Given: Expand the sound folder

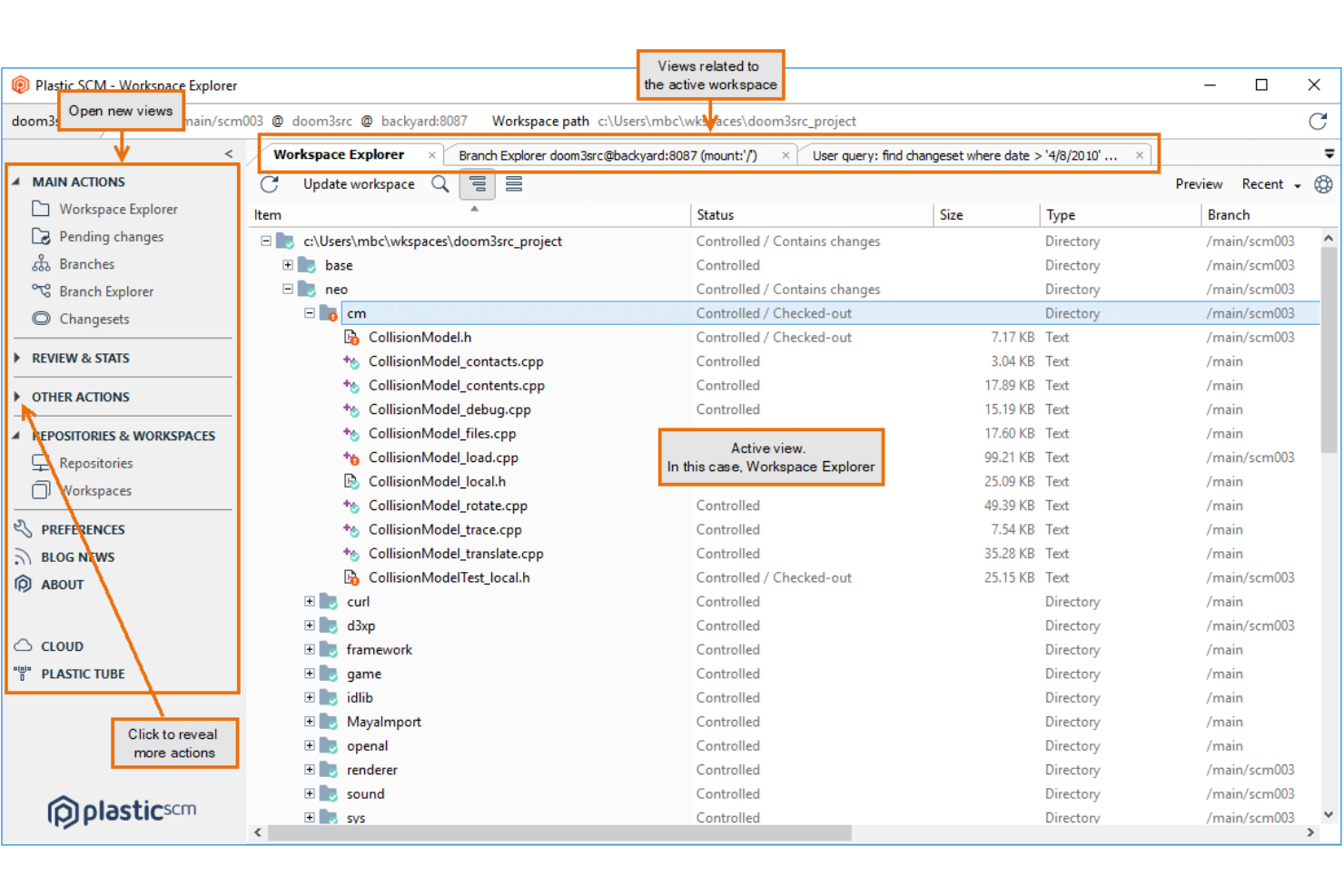Looking at the screenshot, I should click(308, 793).
